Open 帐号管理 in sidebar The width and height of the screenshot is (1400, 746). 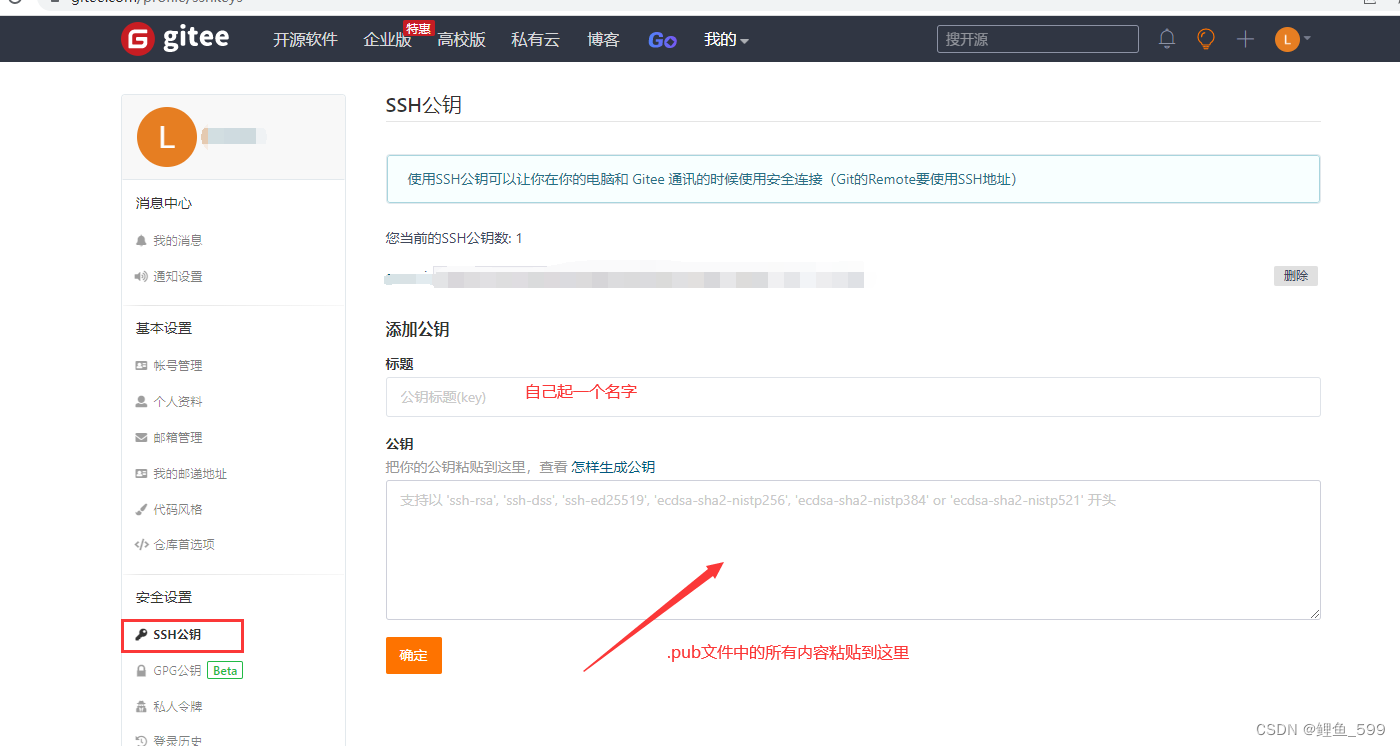click(x=177, y=366)
